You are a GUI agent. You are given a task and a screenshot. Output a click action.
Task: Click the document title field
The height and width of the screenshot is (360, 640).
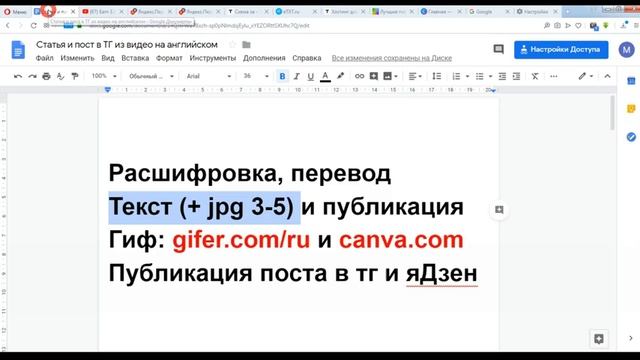(127, 44)
